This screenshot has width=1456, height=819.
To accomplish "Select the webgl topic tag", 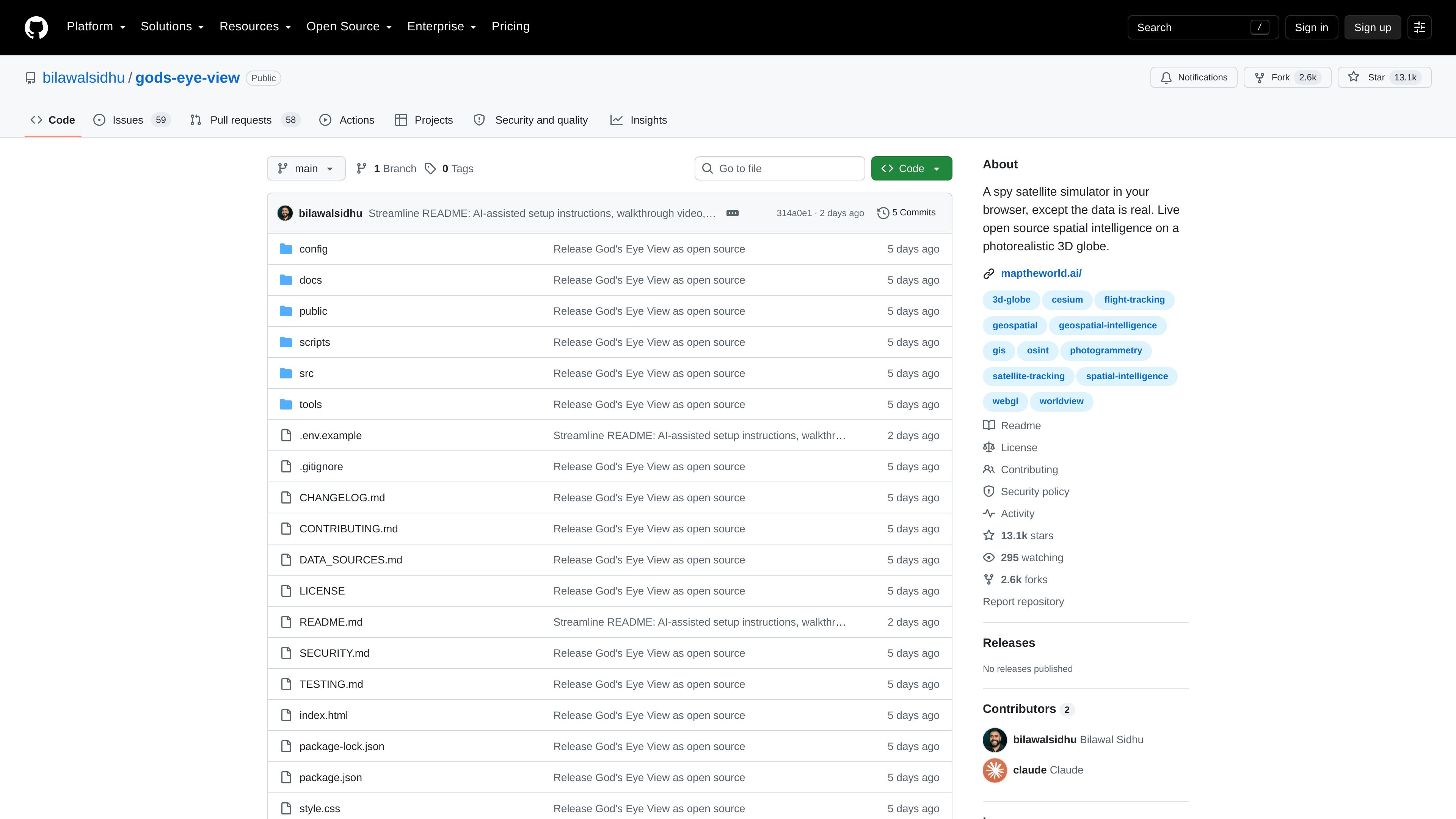I will click(x=1005, y=401).
